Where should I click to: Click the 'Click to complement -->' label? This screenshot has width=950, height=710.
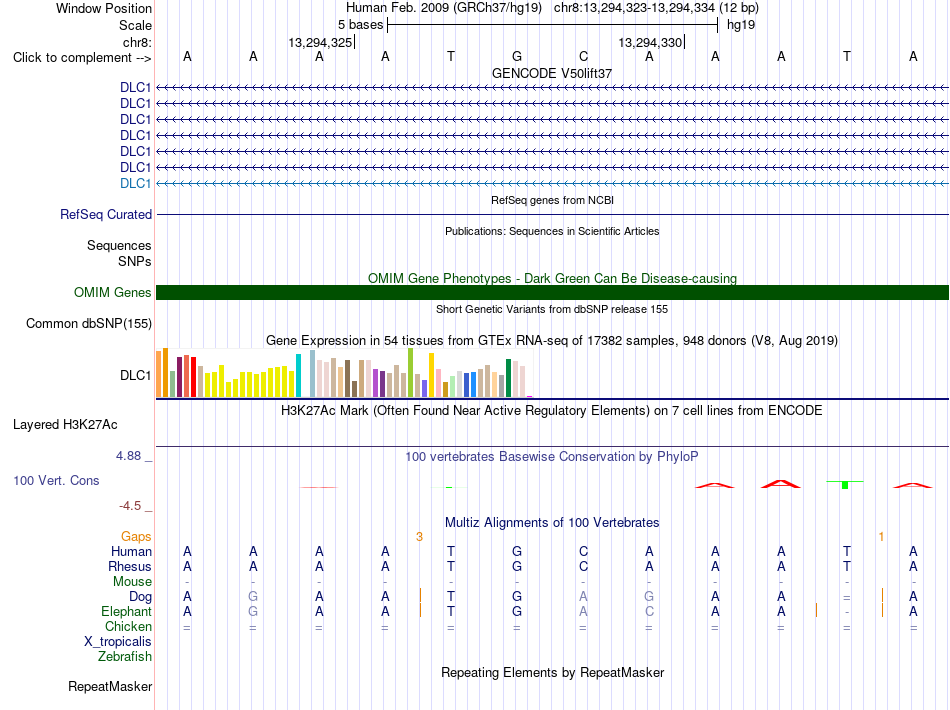[82, 58]
